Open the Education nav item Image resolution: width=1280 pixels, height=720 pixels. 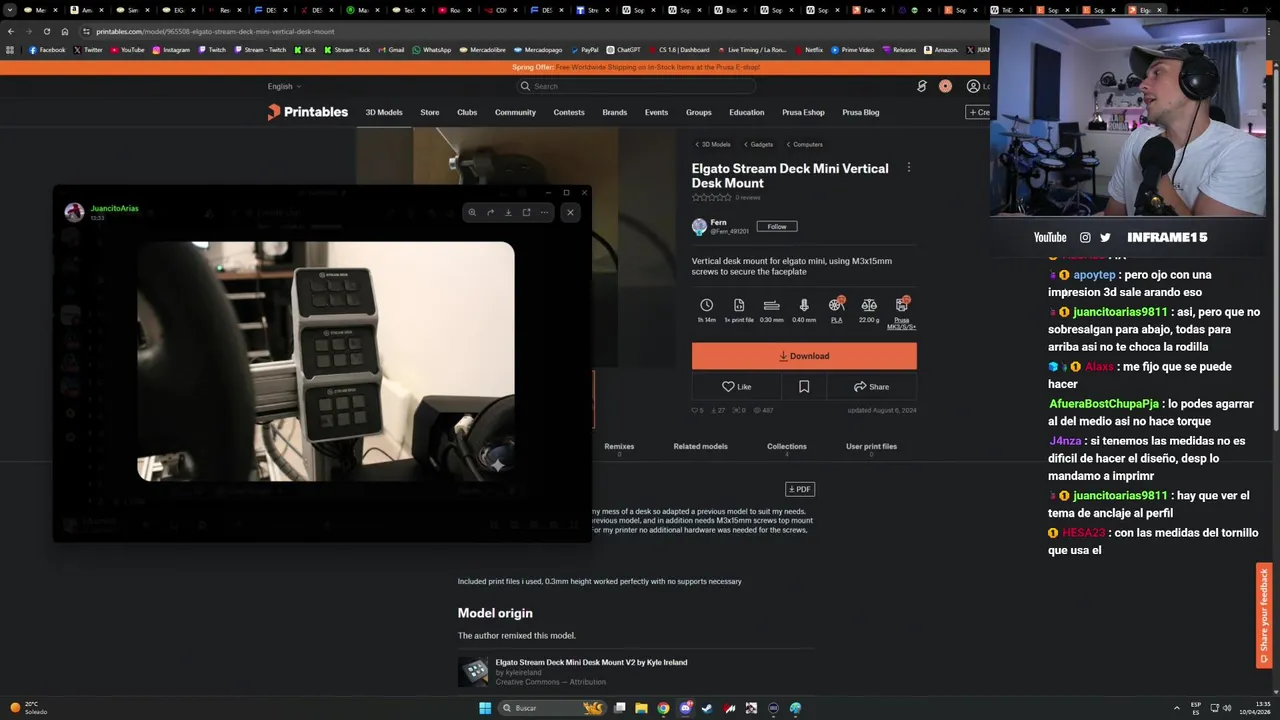747,112
